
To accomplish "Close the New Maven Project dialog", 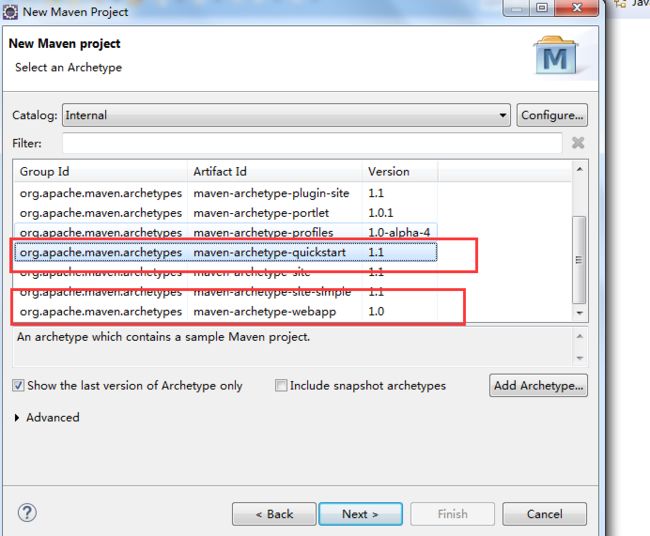I will click(577, 7).
